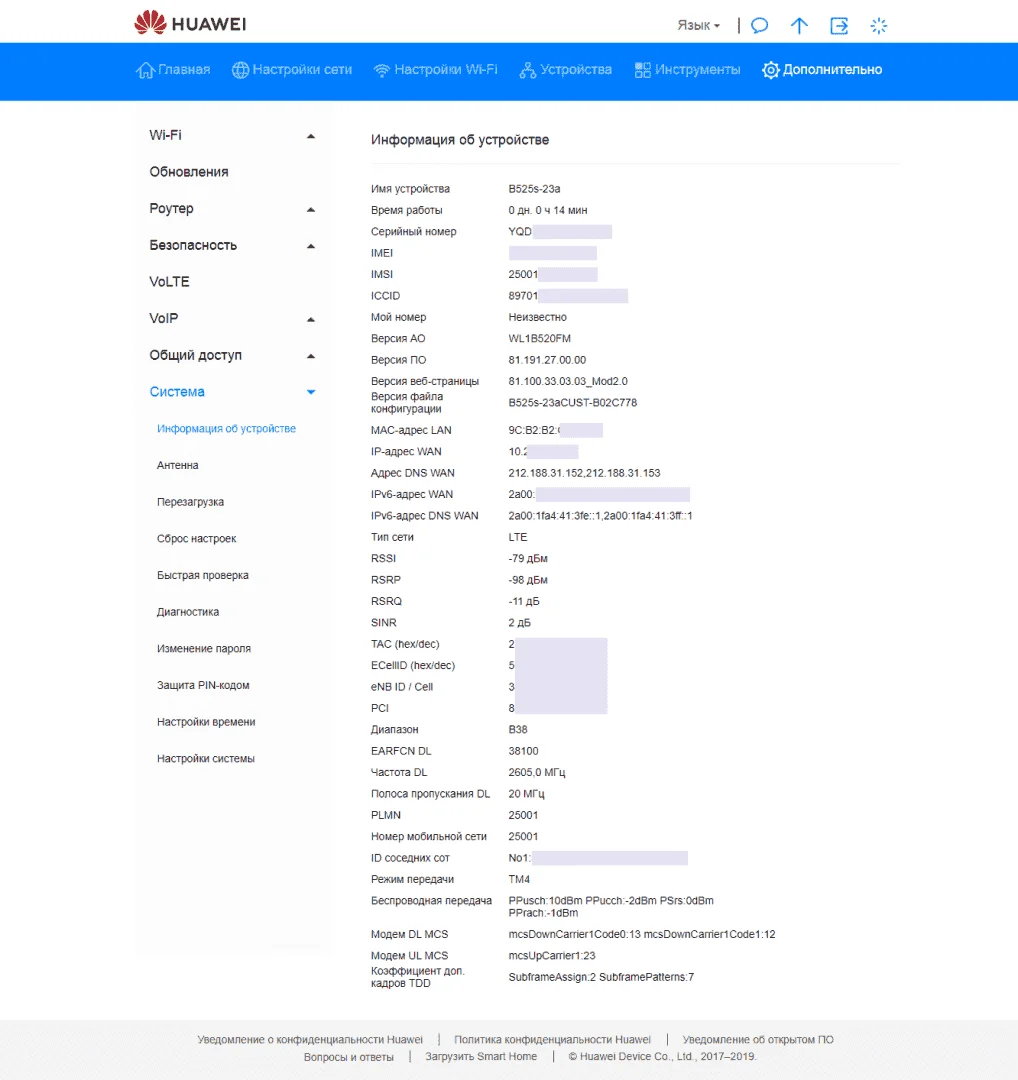This screenshot has height=1080, width=1018.
Task: Open Обновления in the sidebar
Action: coord(189,172)
